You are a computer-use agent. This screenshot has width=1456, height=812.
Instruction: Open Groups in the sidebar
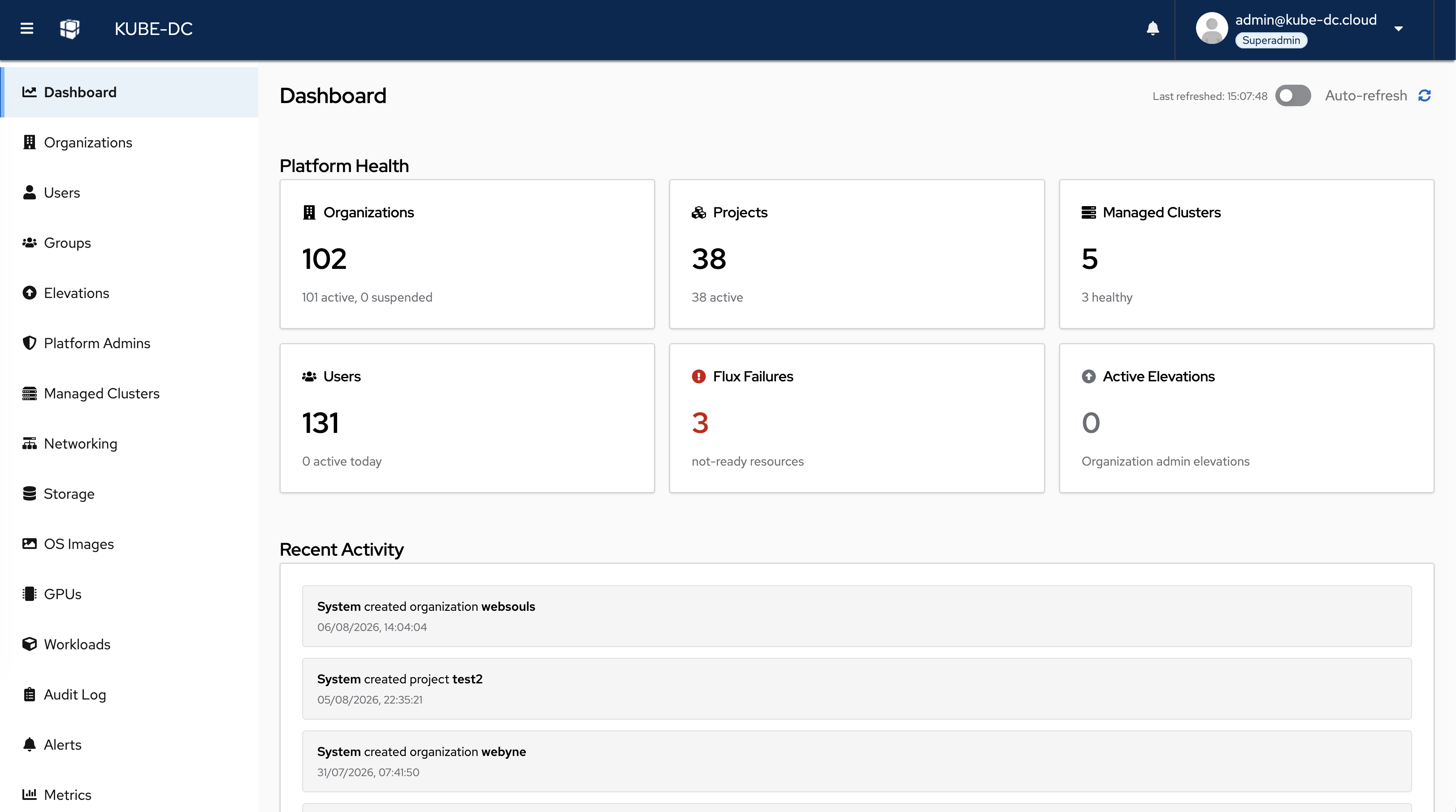(130, 243)
